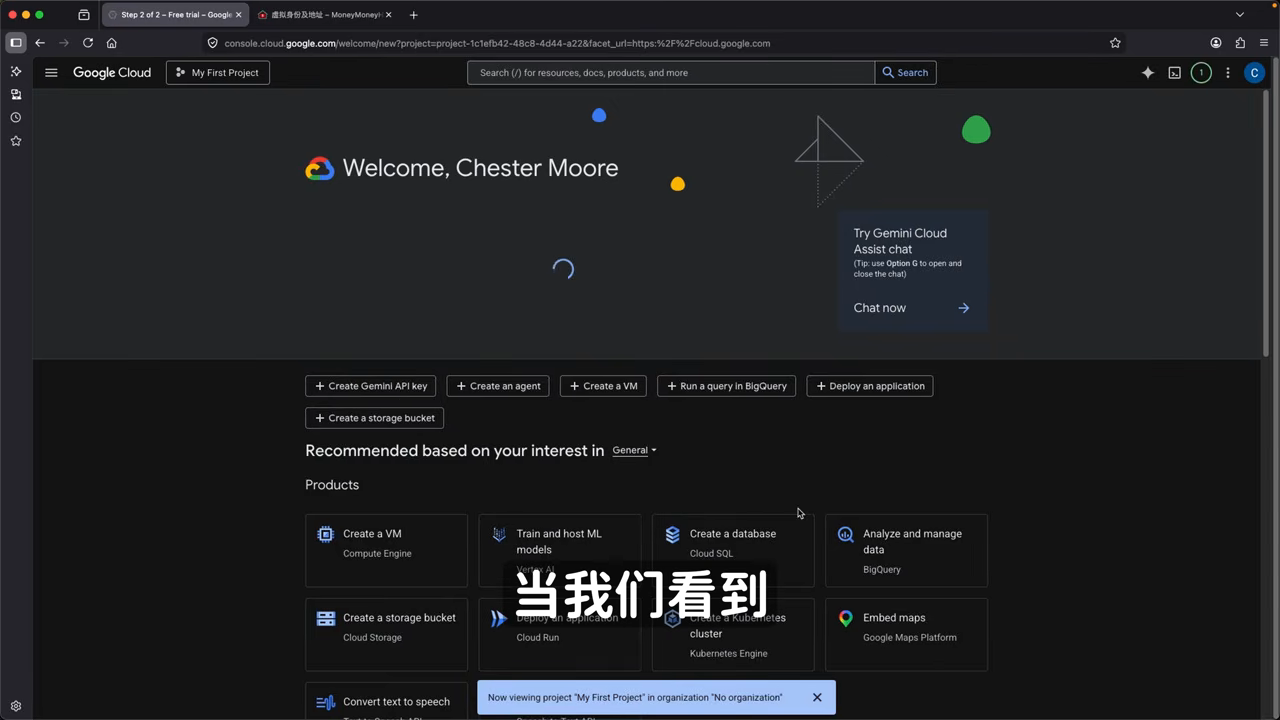Click the Welcome, Chester Moore heading
This screenshot has height=720, width=1280.
(x=480, y=168)
